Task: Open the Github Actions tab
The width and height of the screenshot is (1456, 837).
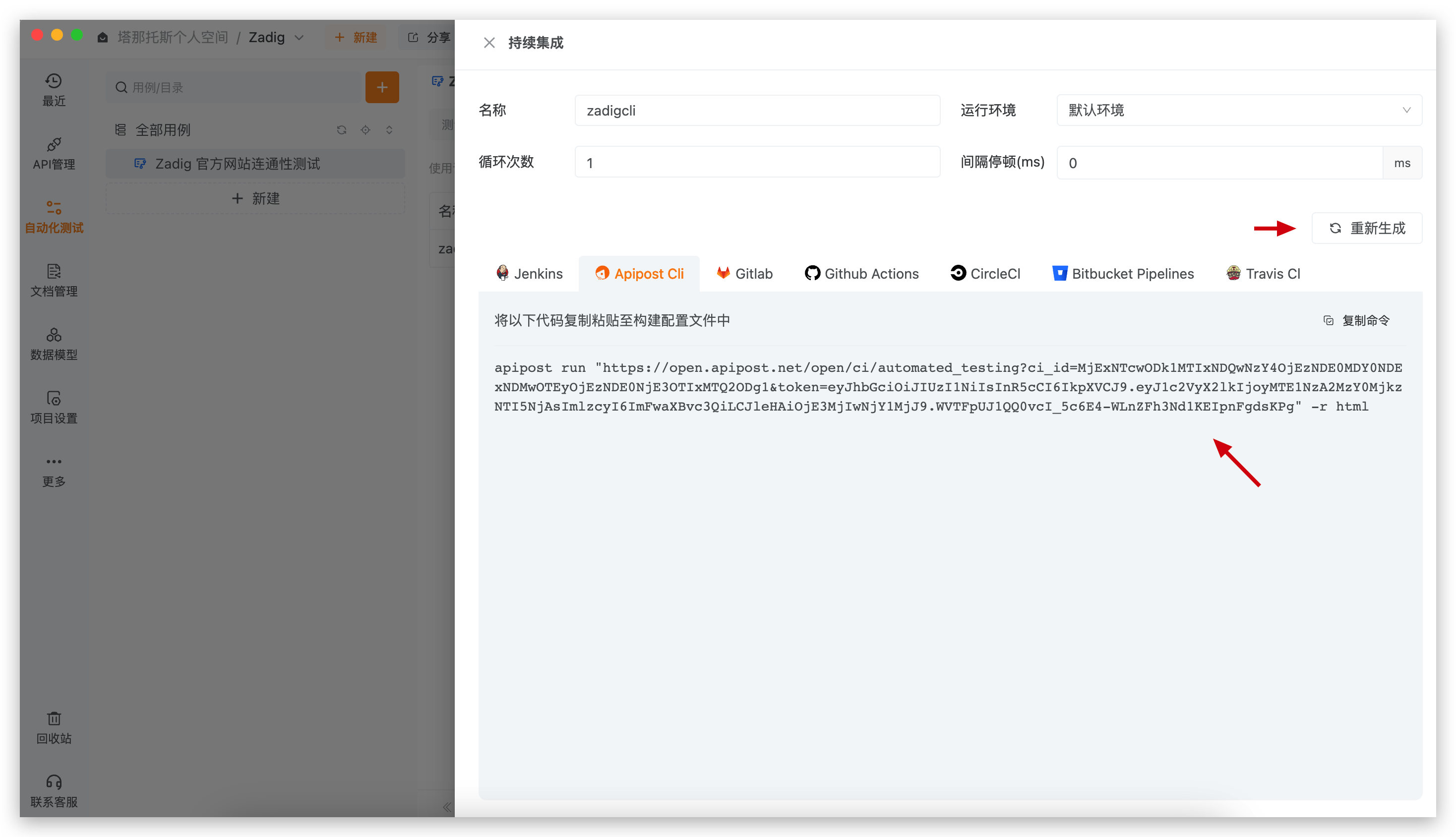Action: (861, 274)
